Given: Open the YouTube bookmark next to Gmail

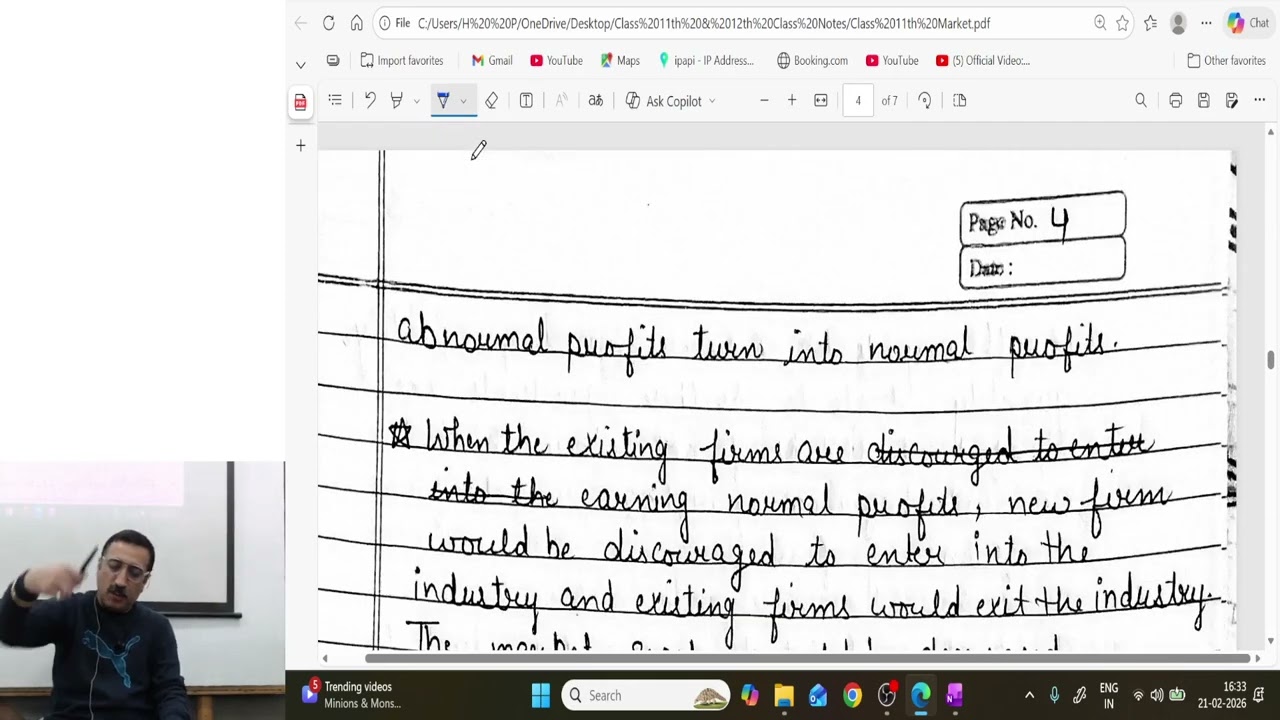Looking at the screenshot, I should (x=556, y=61).
